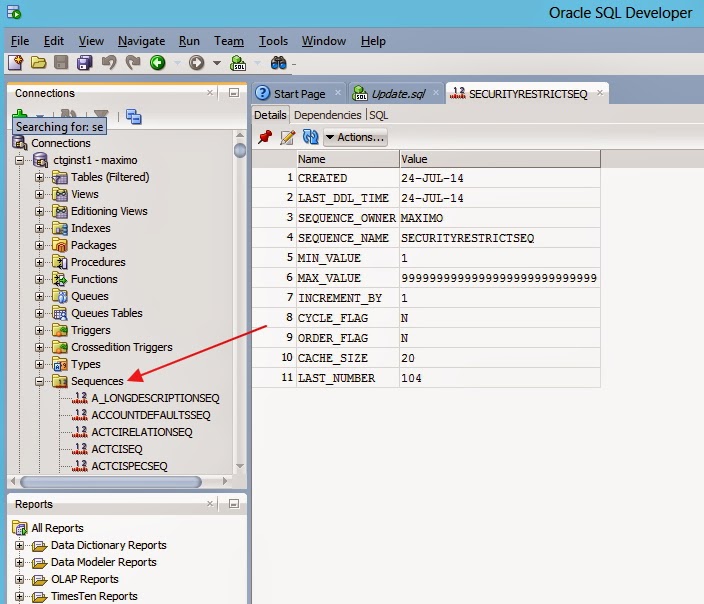Click the Open folder toolbar icon

click(39, 63)
